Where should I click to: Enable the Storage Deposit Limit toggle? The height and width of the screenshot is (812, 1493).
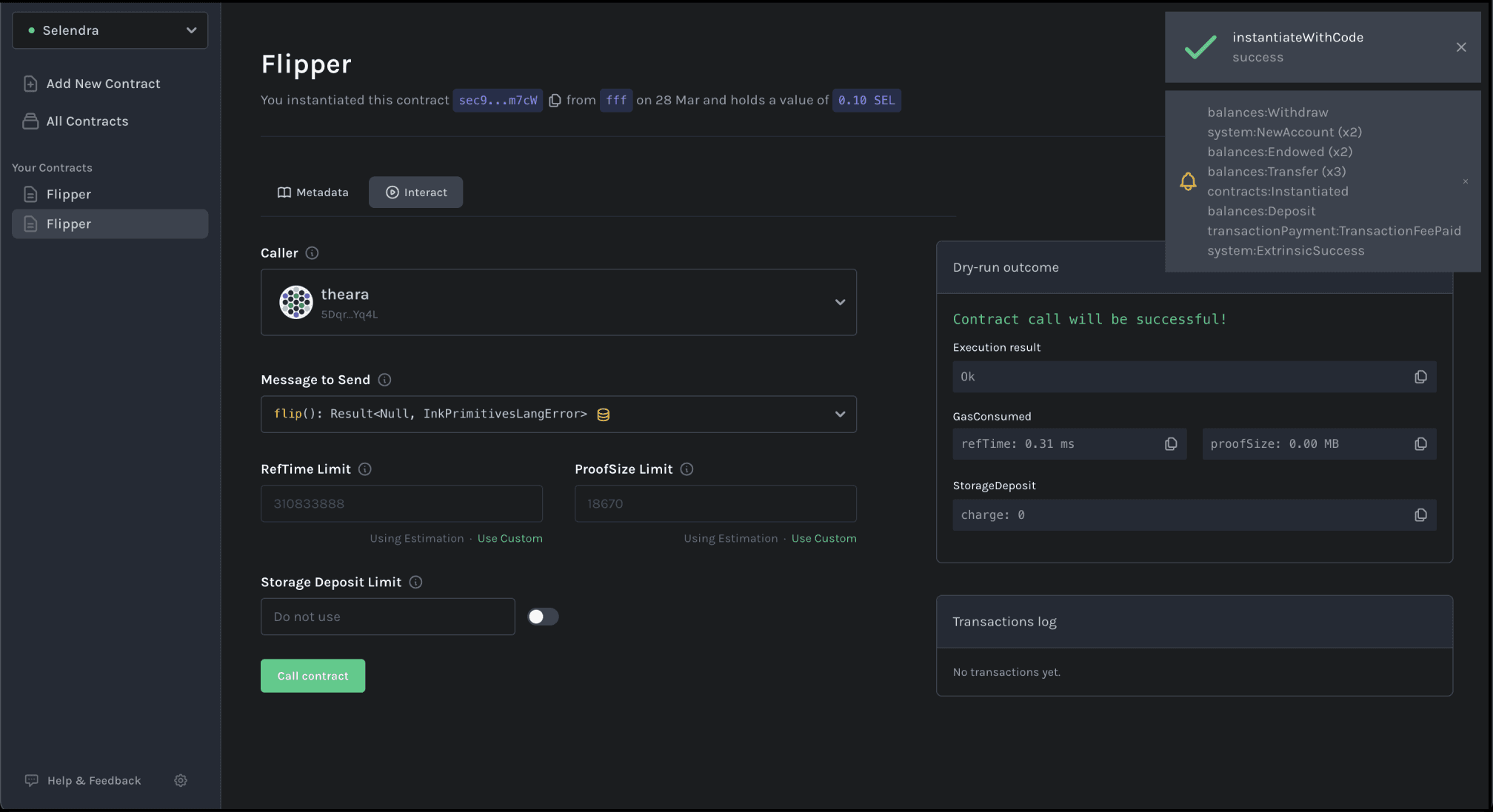pyautogui.click(x=542, y=617)
